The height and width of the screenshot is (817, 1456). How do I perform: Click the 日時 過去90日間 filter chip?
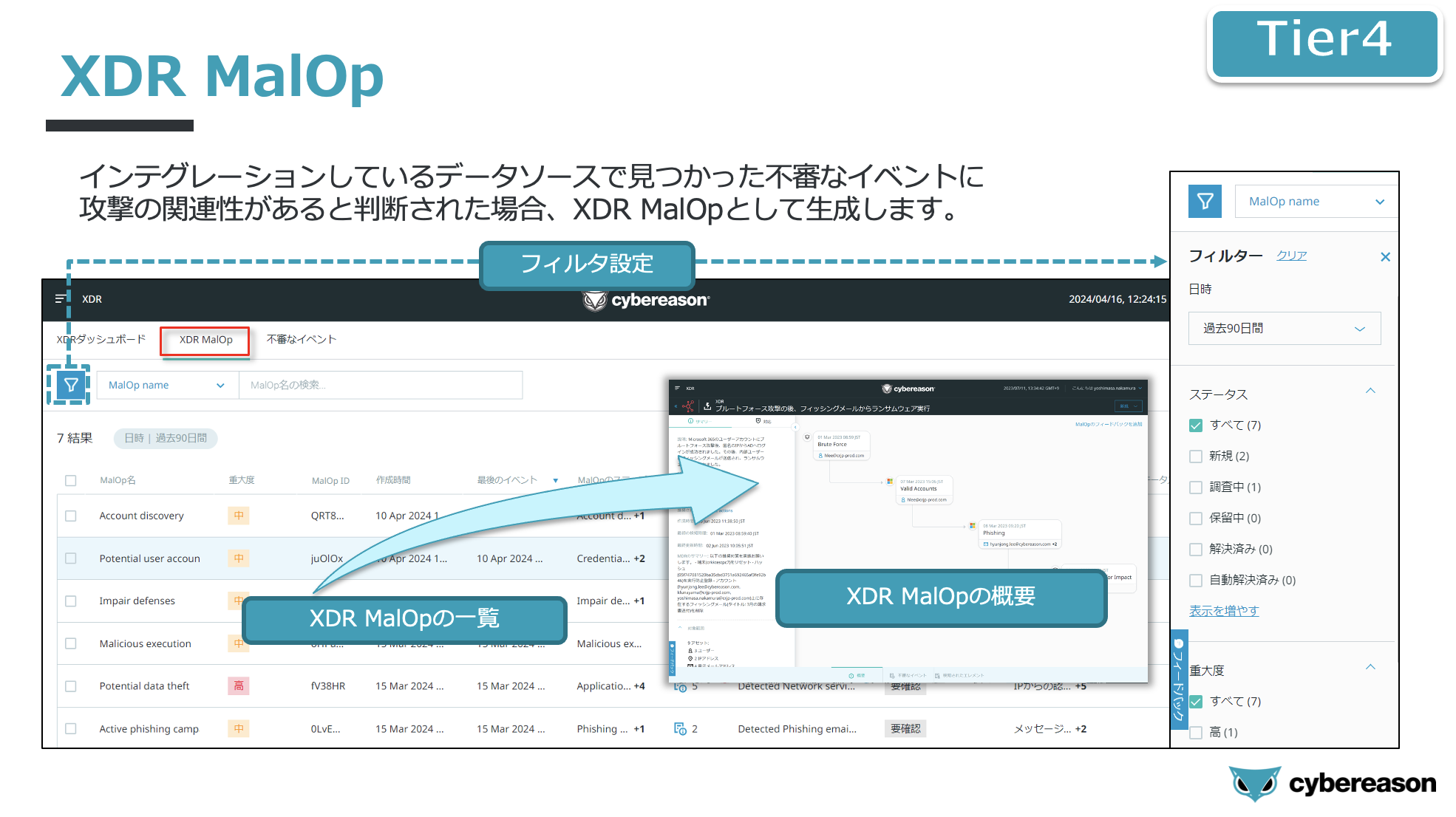[x=166, y=439]
